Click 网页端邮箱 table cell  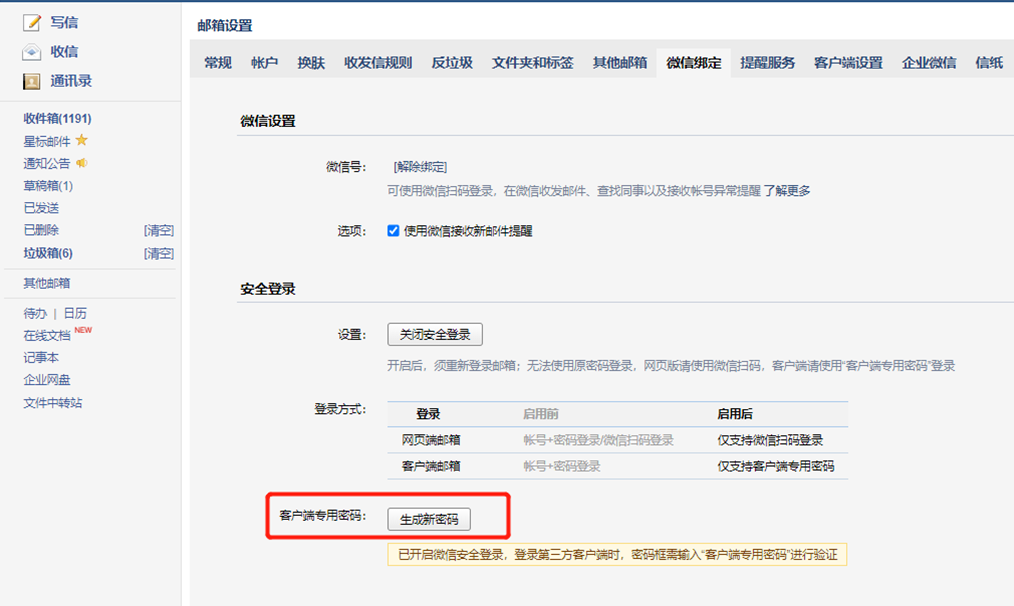(431, 440)
